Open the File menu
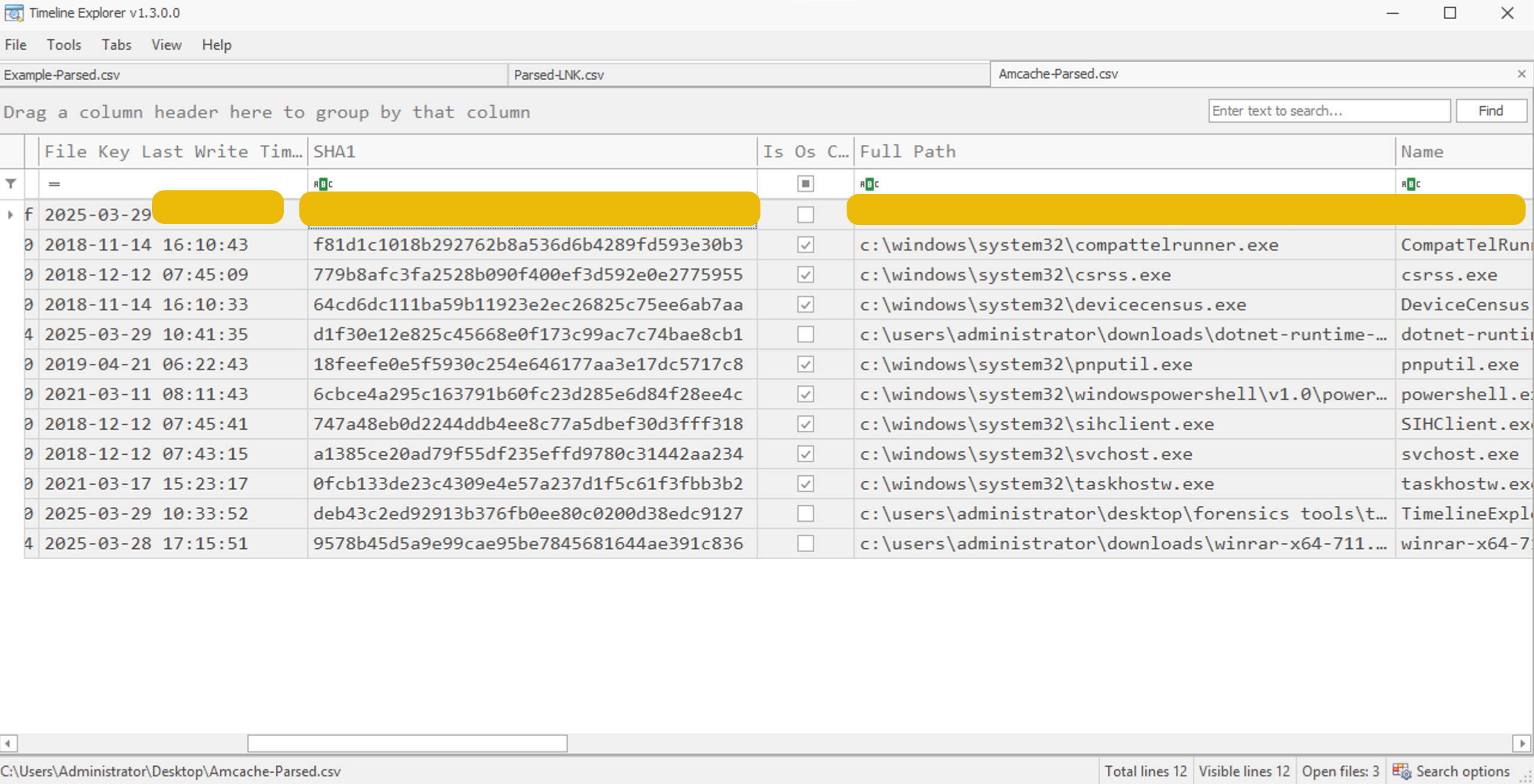The width and height of the screenshot is (1534, 784). 16,45
